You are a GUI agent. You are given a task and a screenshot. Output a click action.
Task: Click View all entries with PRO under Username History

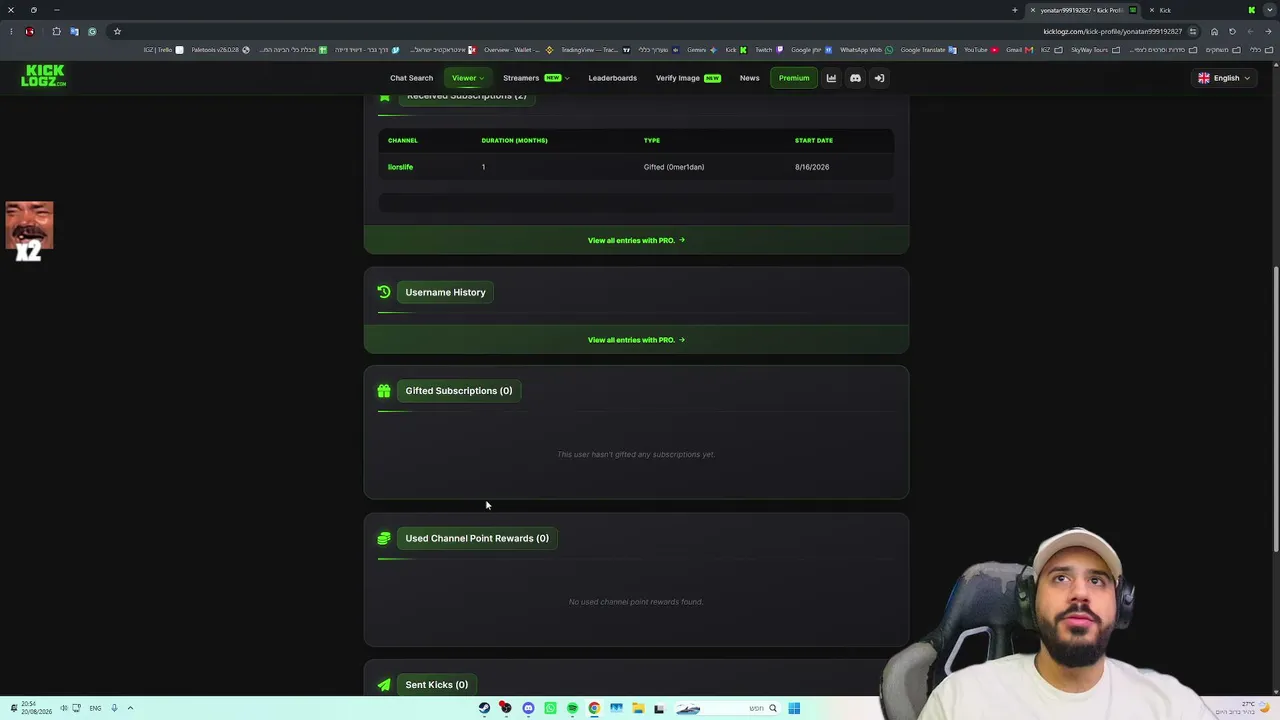(636, 340)
